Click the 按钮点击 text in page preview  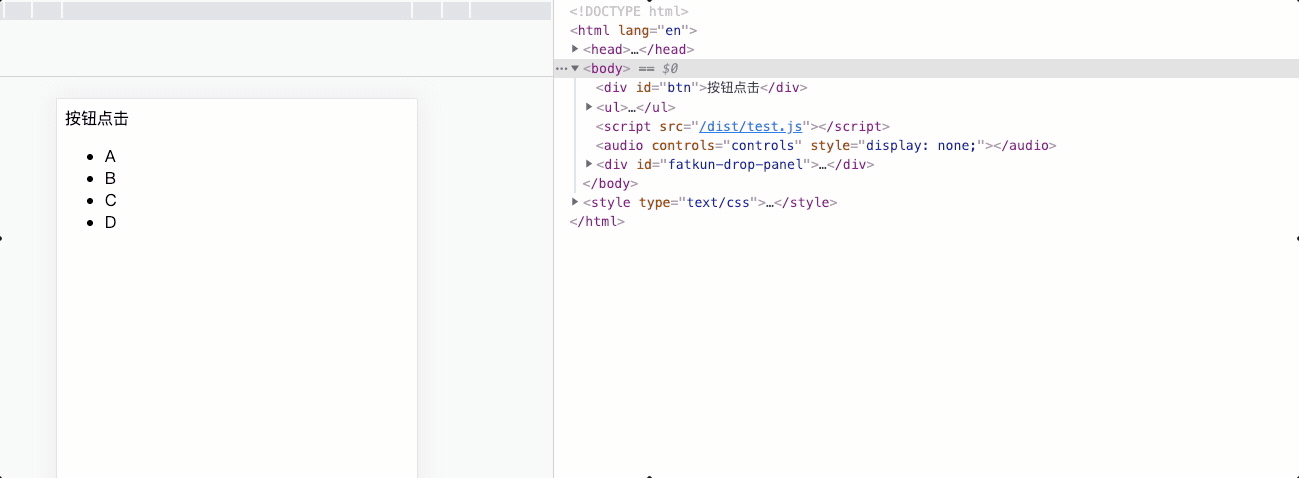coord(97,119)
